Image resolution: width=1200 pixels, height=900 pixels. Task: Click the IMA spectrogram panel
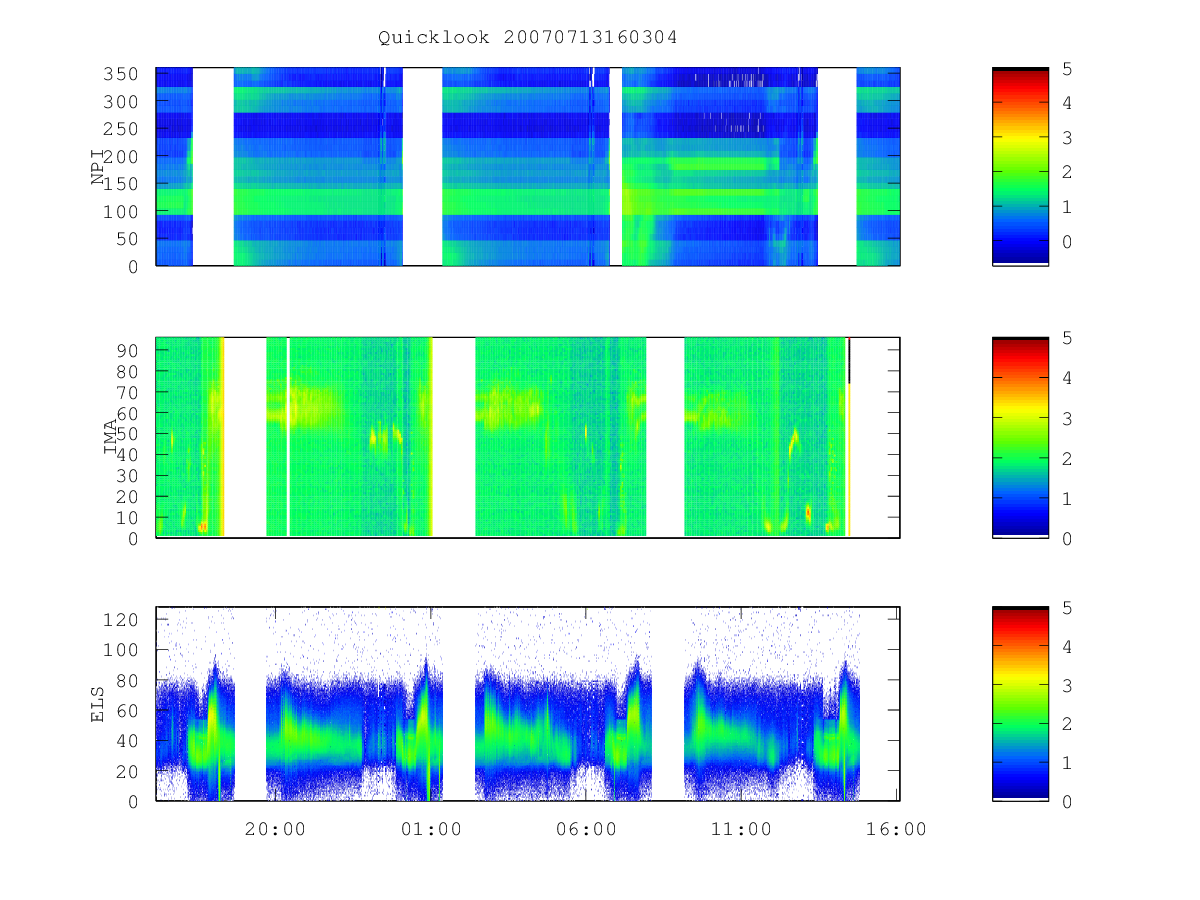pyautogui.click(x=528, y=438)
